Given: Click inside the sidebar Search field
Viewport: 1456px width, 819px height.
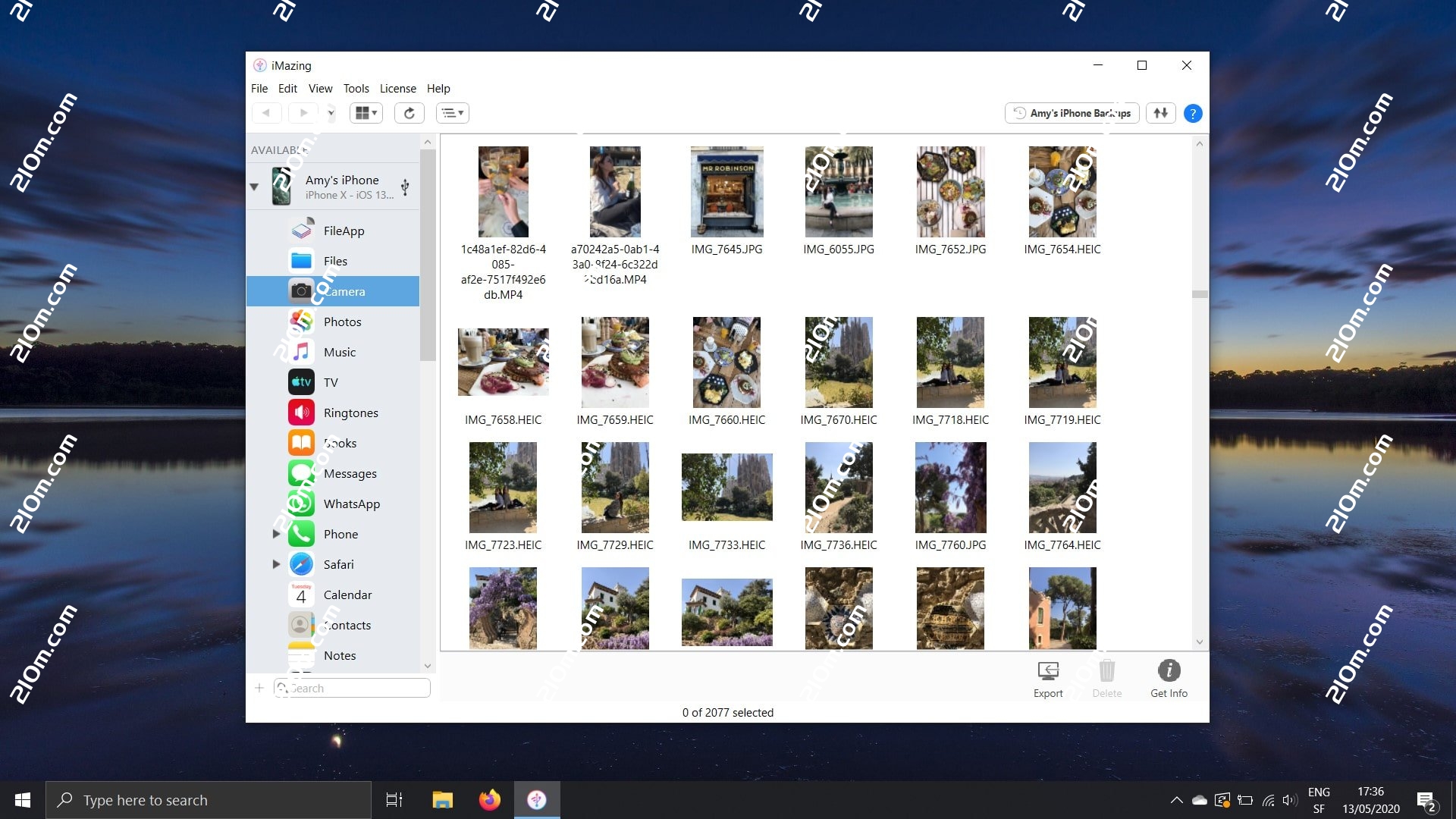Looking at the screenshot, I should pos(352,688).
